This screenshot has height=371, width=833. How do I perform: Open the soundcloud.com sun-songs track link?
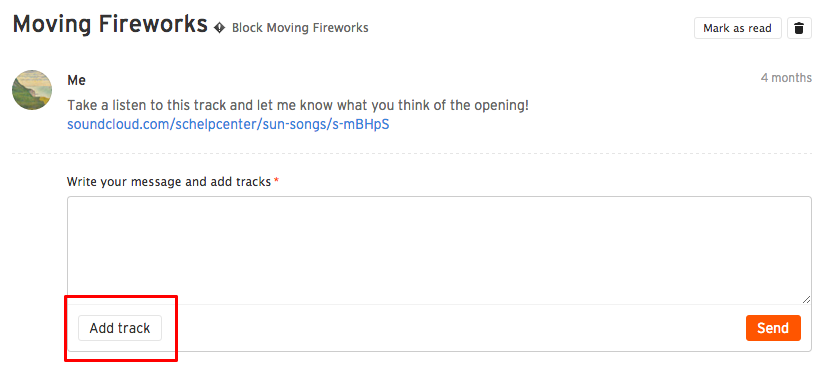(x=228, y=124)
